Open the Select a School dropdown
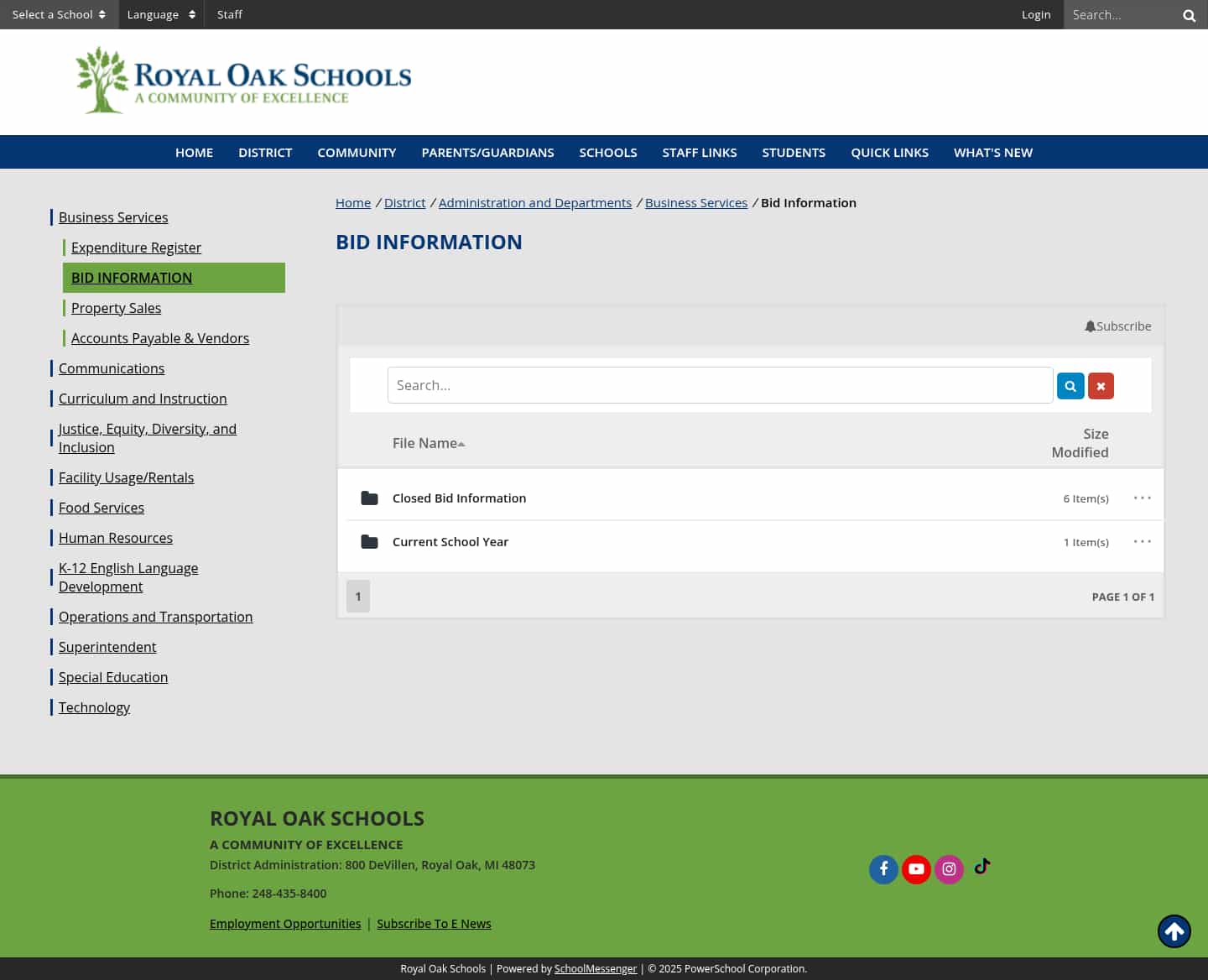 point(59,14)
